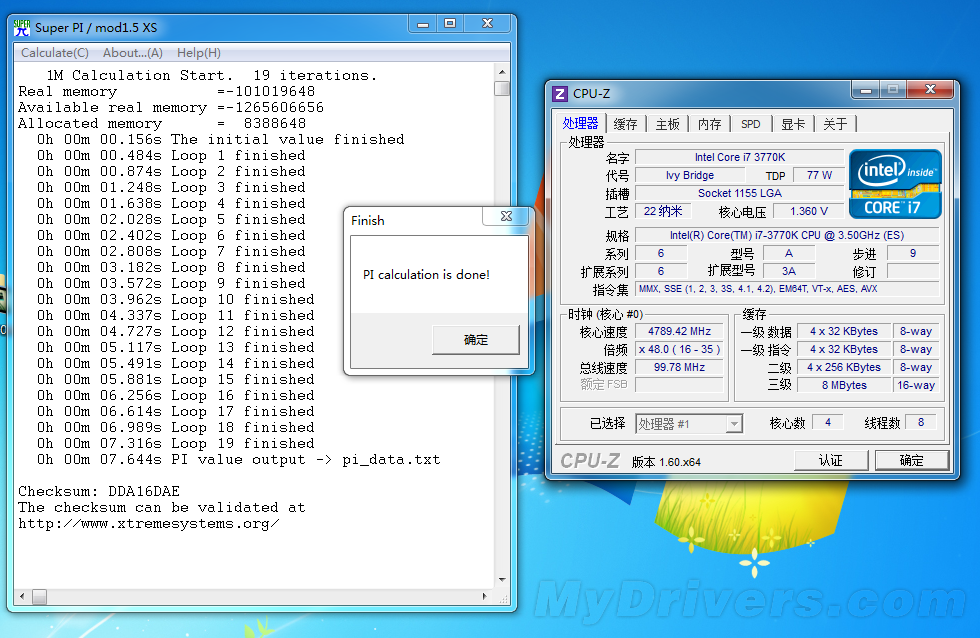Open the Help(H) menu

[198, 53]
